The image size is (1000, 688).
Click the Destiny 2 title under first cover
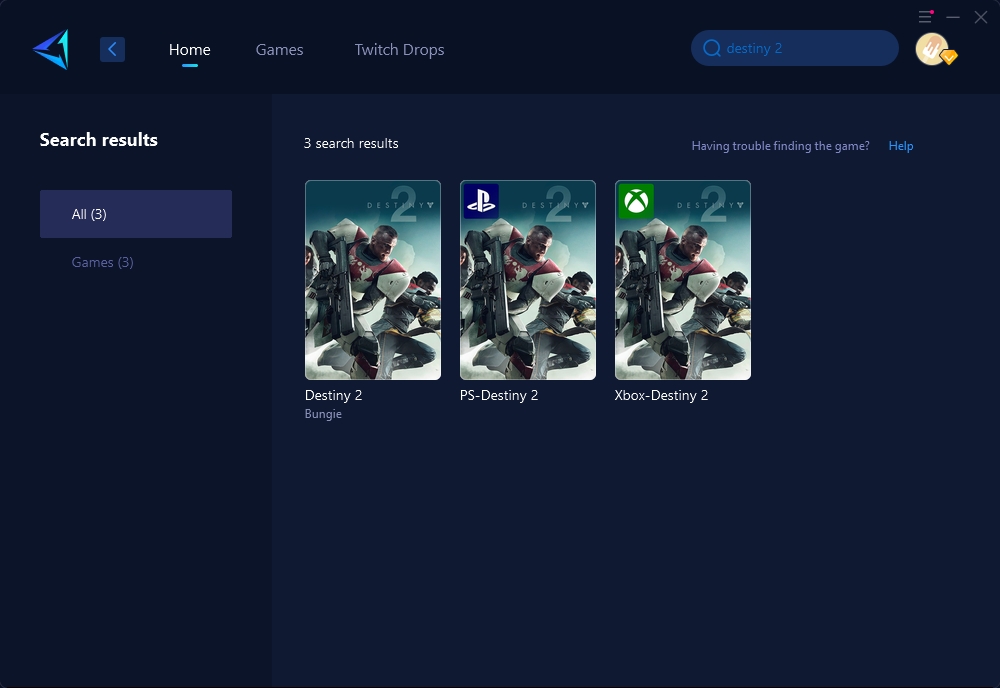tap(334, 395)
